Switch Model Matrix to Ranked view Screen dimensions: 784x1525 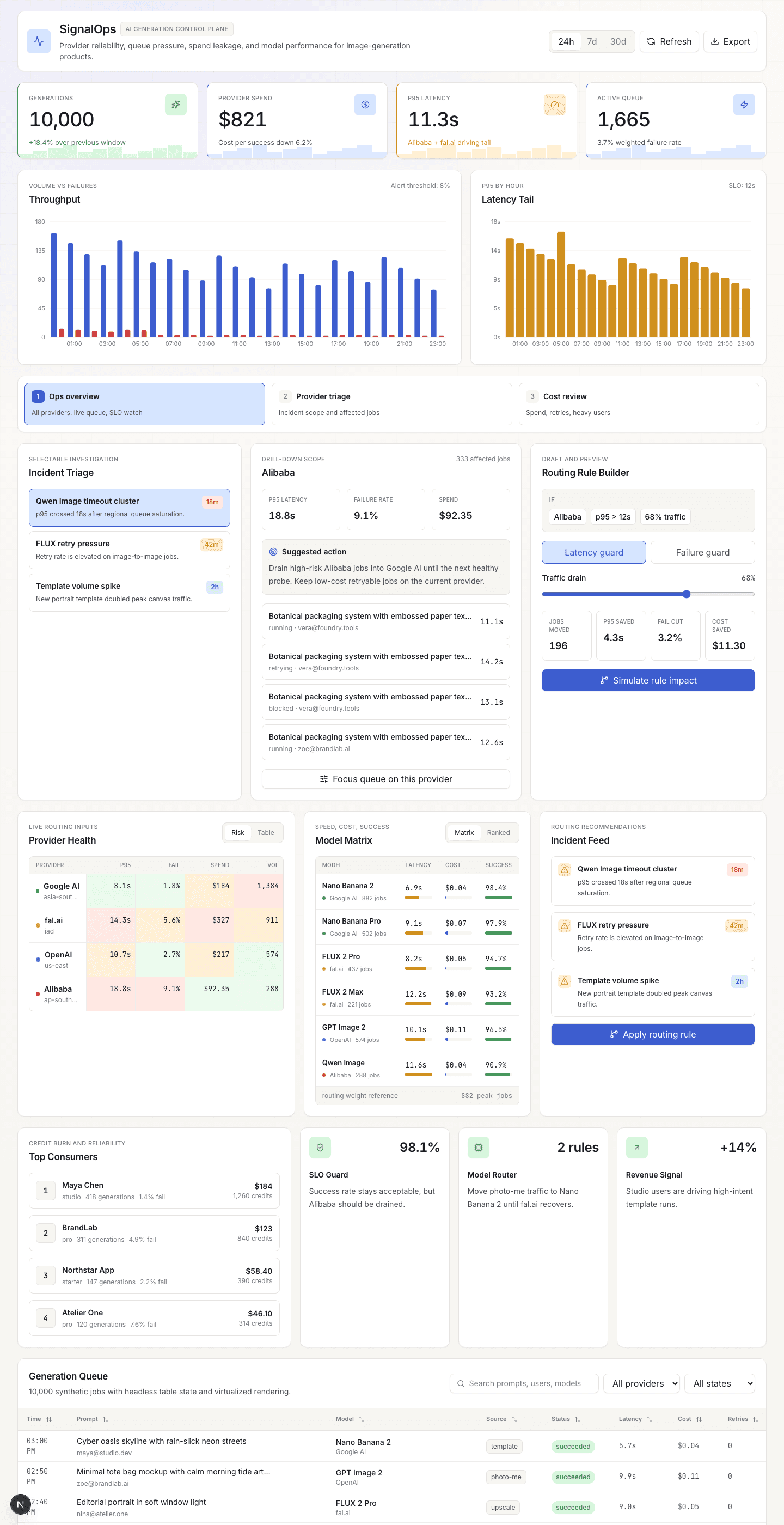[498, 832]
